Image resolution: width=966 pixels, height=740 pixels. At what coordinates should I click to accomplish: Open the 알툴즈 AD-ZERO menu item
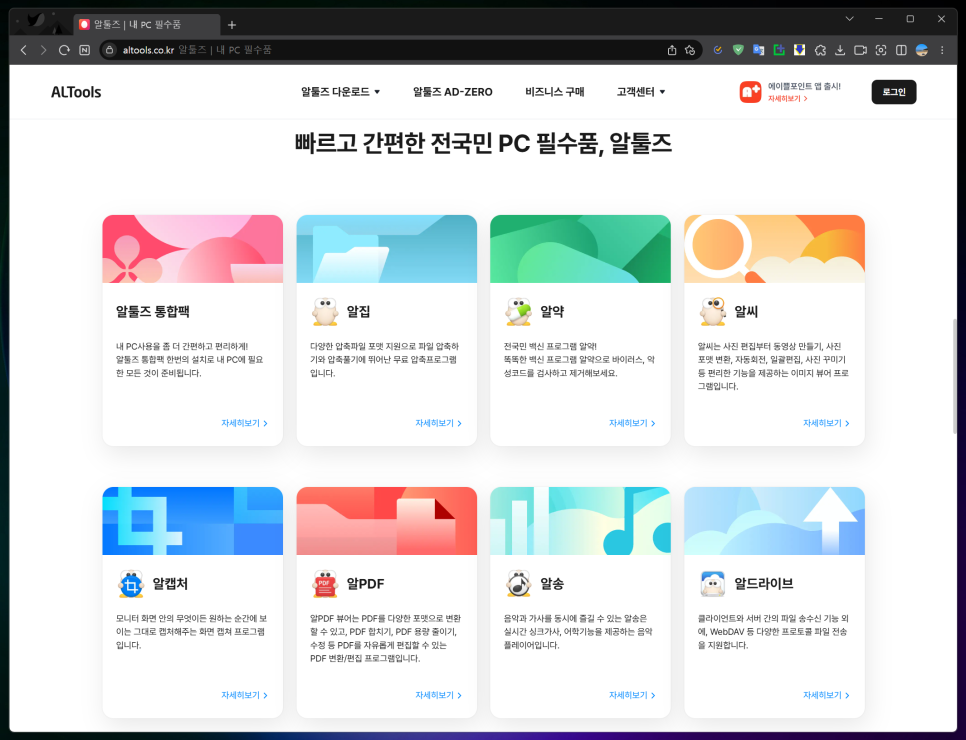[453, 92]
